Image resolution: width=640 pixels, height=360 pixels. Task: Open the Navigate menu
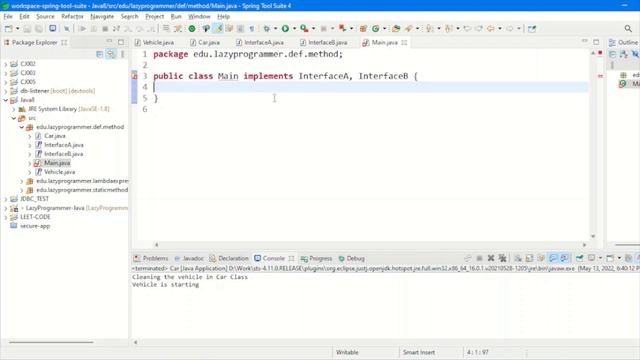102,16
